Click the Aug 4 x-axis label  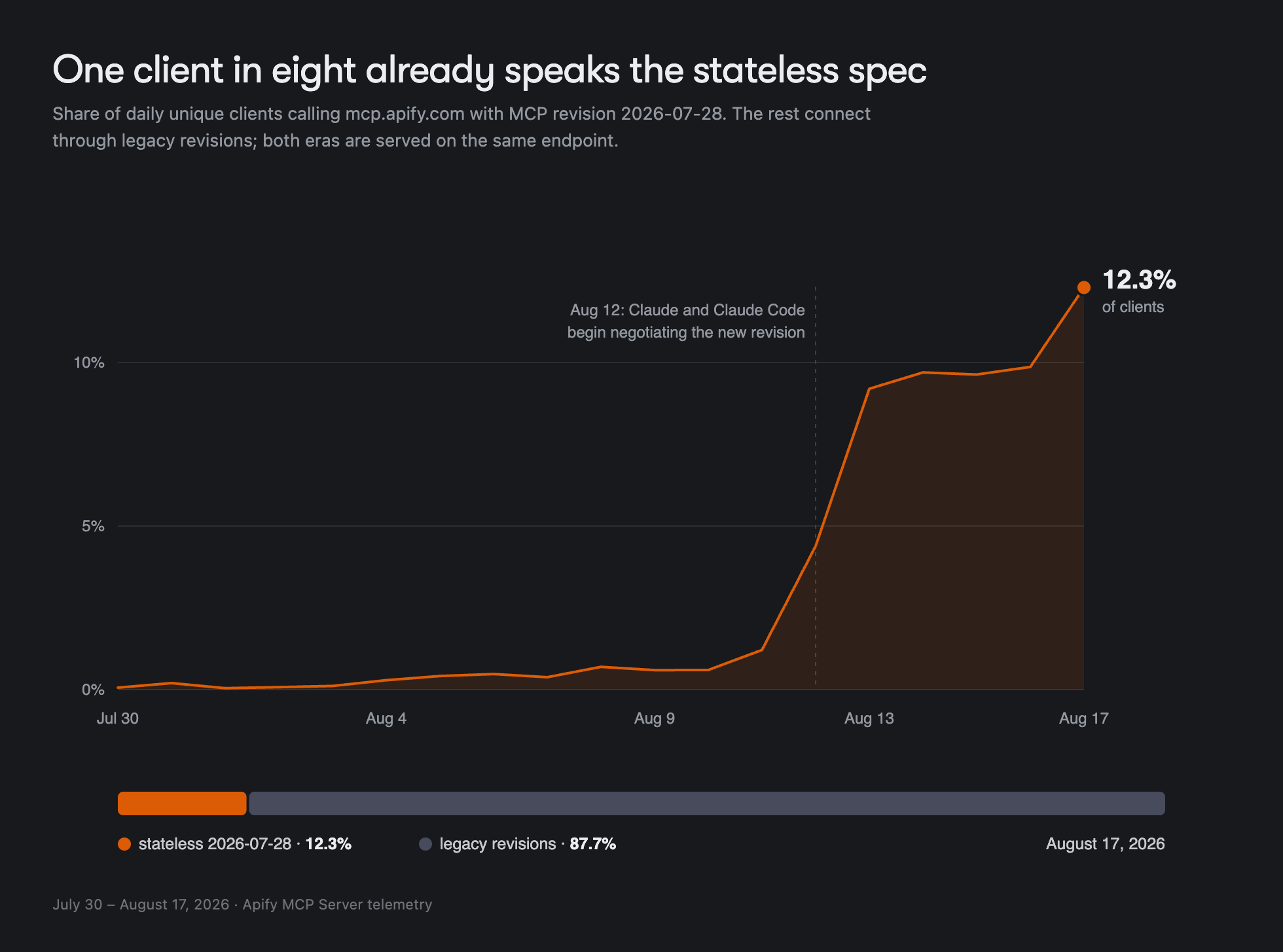point(386,718)
